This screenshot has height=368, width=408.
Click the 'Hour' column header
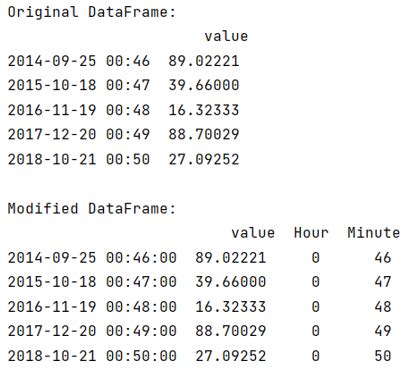(311, 233)
